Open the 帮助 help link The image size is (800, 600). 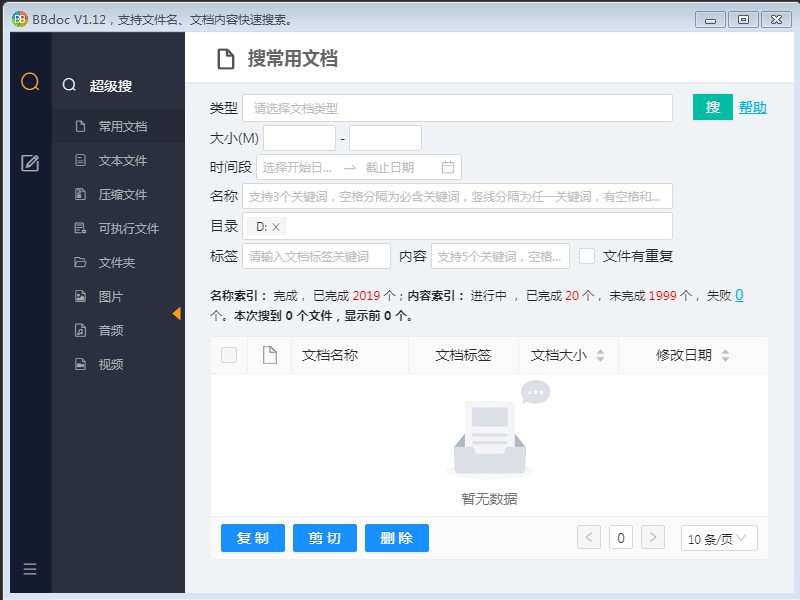[x=753, y=107]
